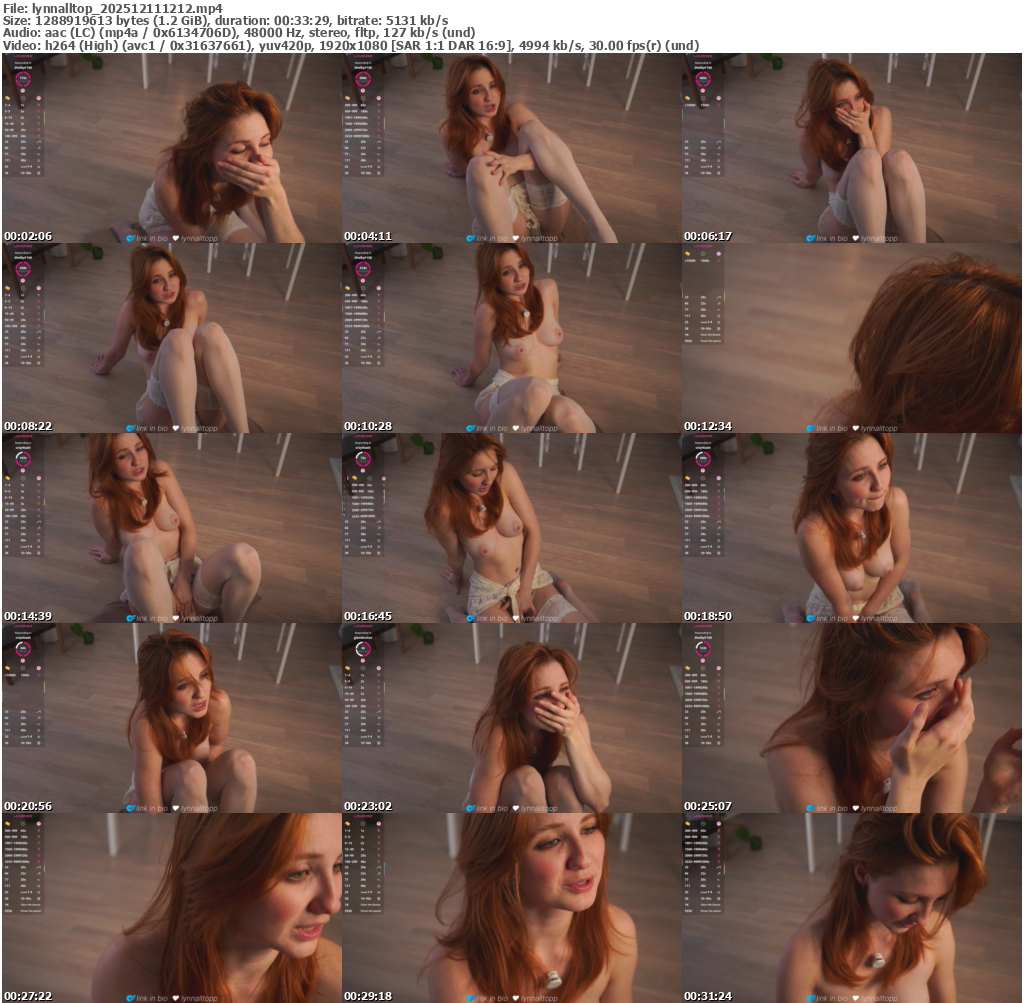Click the 00:25:07 frame
1024x1003 pixels.
[852, 718]
